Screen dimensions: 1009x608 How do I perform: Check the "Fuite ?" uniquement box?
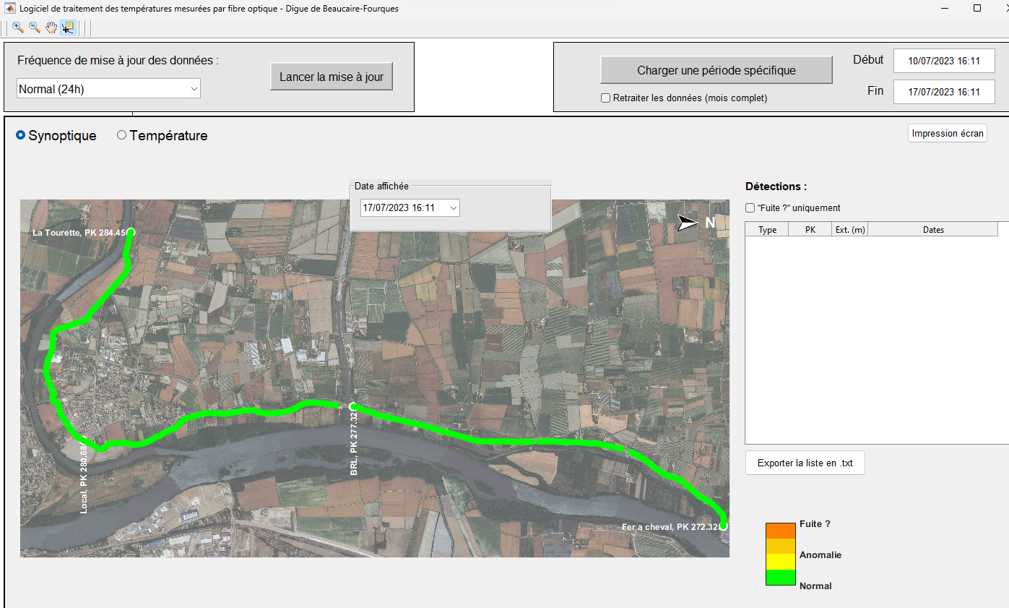pos(750,208)
